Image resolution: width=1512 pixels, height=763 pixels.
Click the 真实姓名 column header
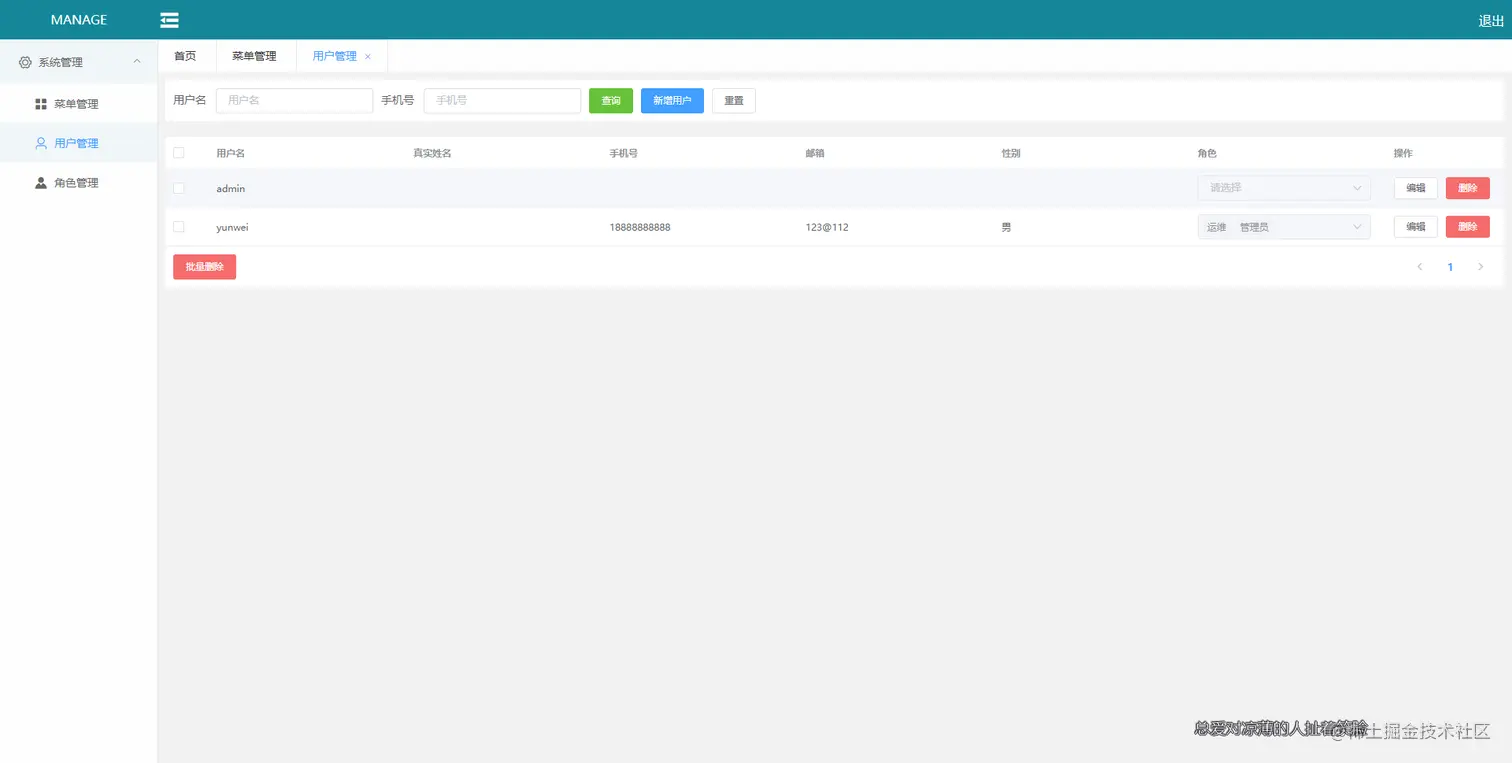(x=432, y=153)
